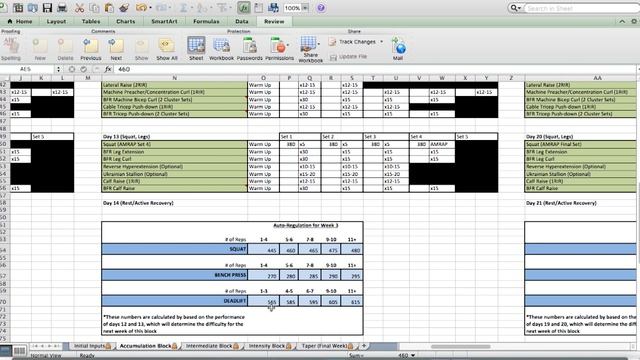The height and width of the screenshot is (360, 640).
Task: Click the Share Workbook icon
Action: (309, 49)
